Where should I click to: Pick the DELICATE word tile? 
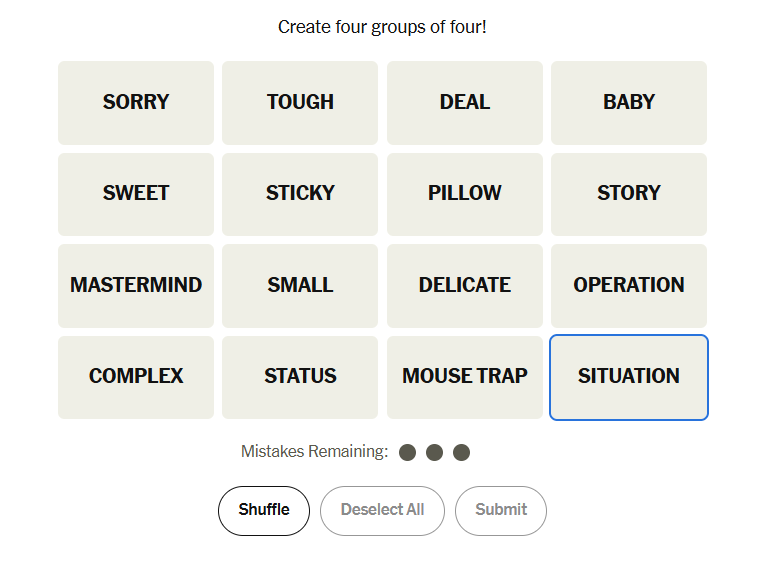pos(465,285)
